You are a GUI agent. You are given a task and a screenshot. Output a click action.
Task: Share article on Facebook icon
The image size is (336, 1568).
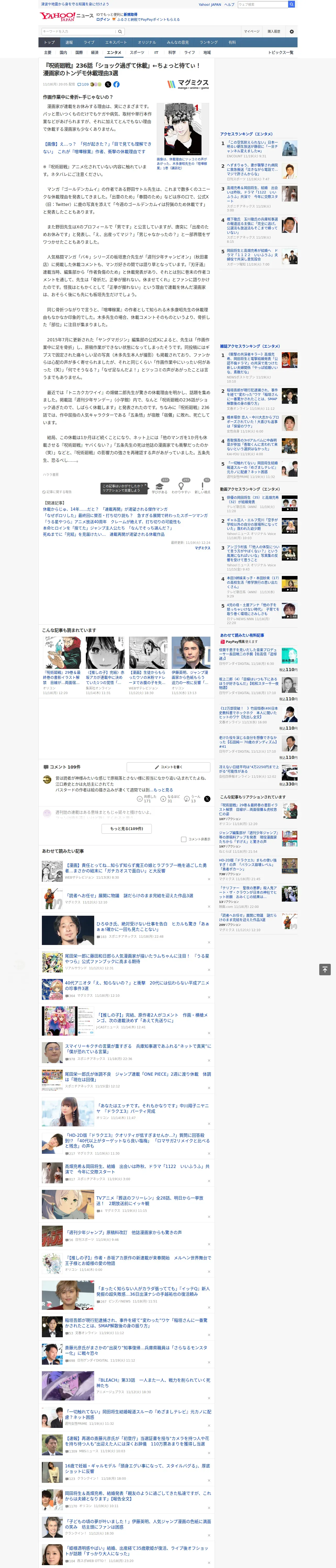coord(116,85)
